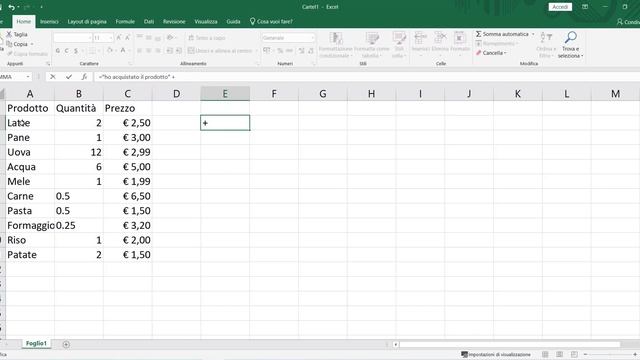Open the Inserisci ribbon tab
Screen dimensions: 640x360
(49, 22)
